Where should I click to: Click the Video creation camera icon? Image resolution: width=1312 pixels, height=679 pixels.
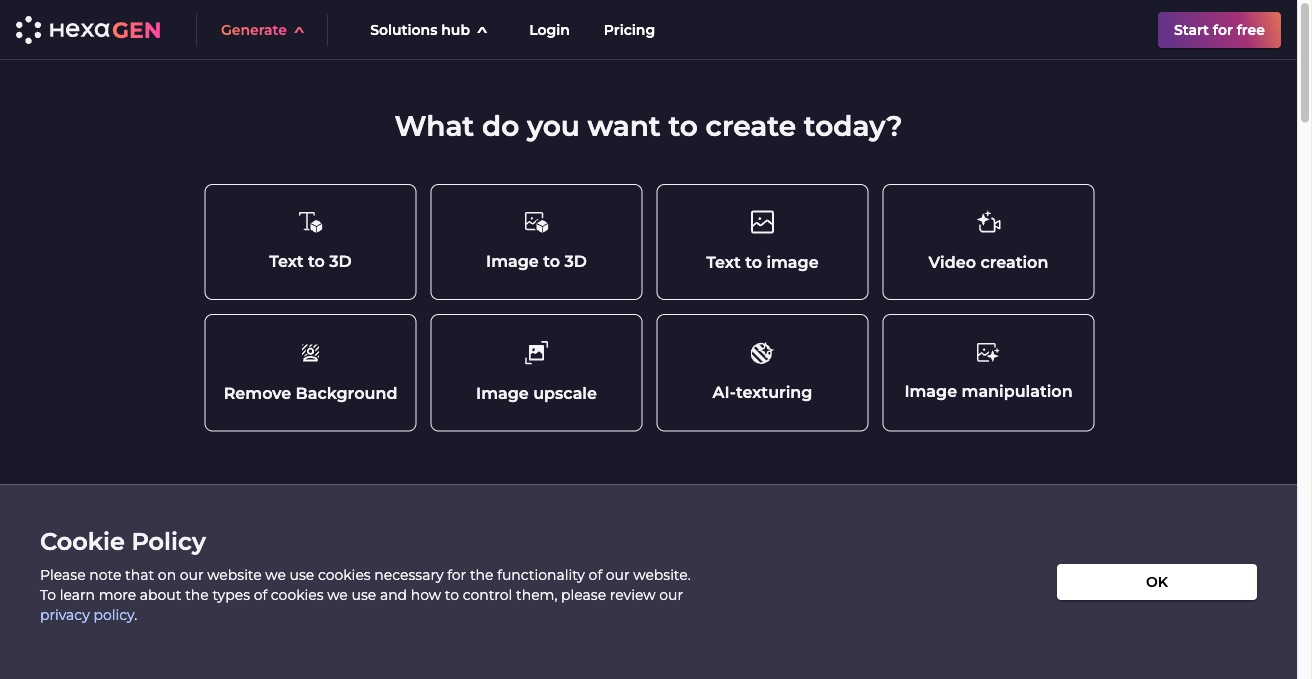point(988,222)
